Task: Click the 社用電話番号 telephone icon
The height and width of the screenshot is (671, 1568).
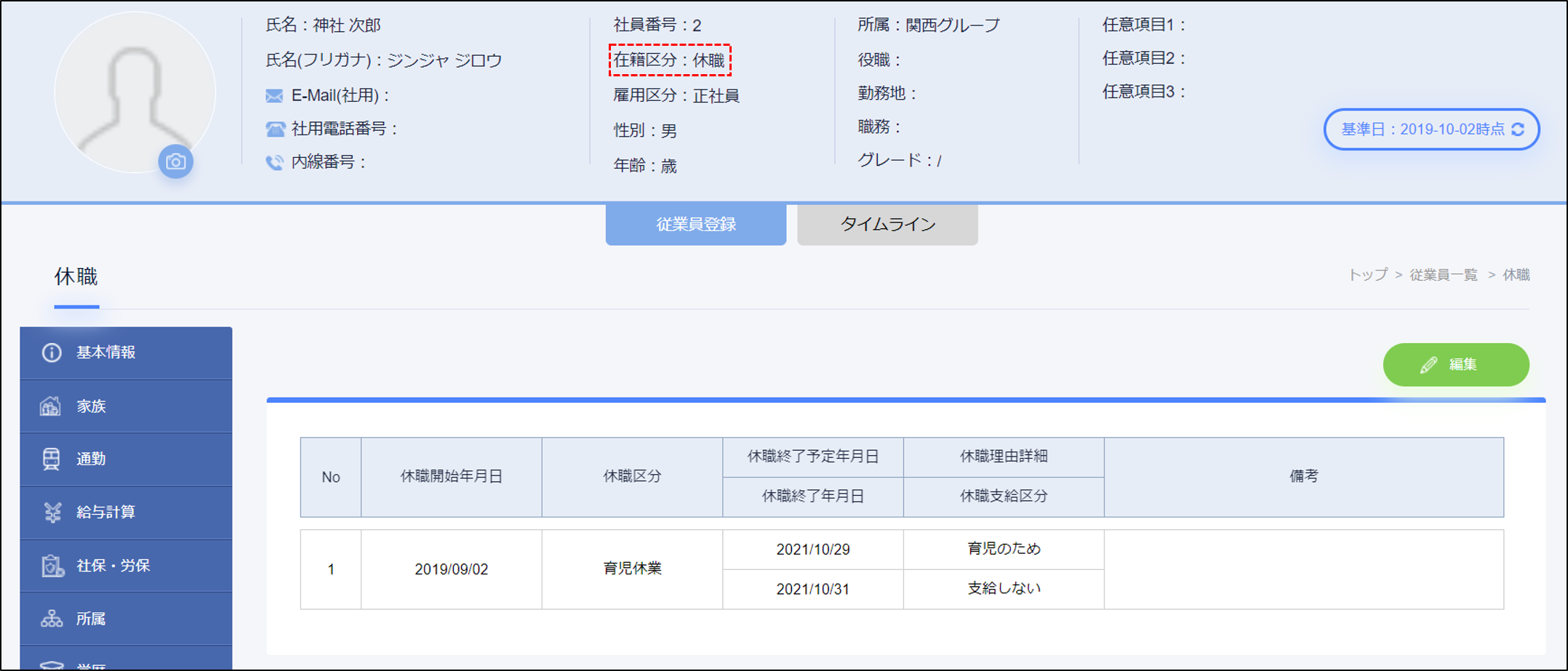Action: pos(275,129)
